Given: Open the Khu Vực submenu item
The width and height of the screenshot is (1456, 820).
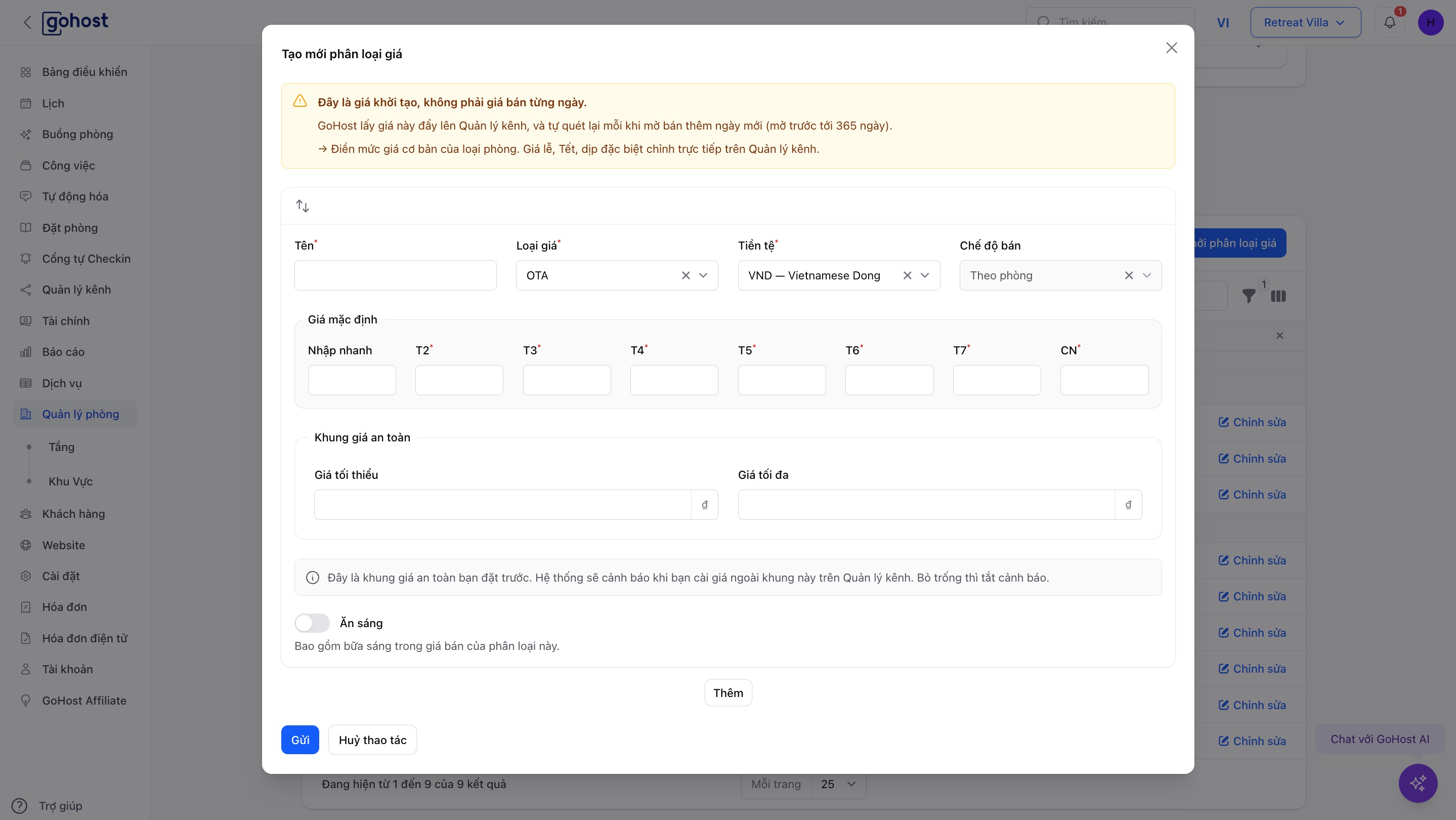Looking at the screenshot, I should [x=70, y=481].
